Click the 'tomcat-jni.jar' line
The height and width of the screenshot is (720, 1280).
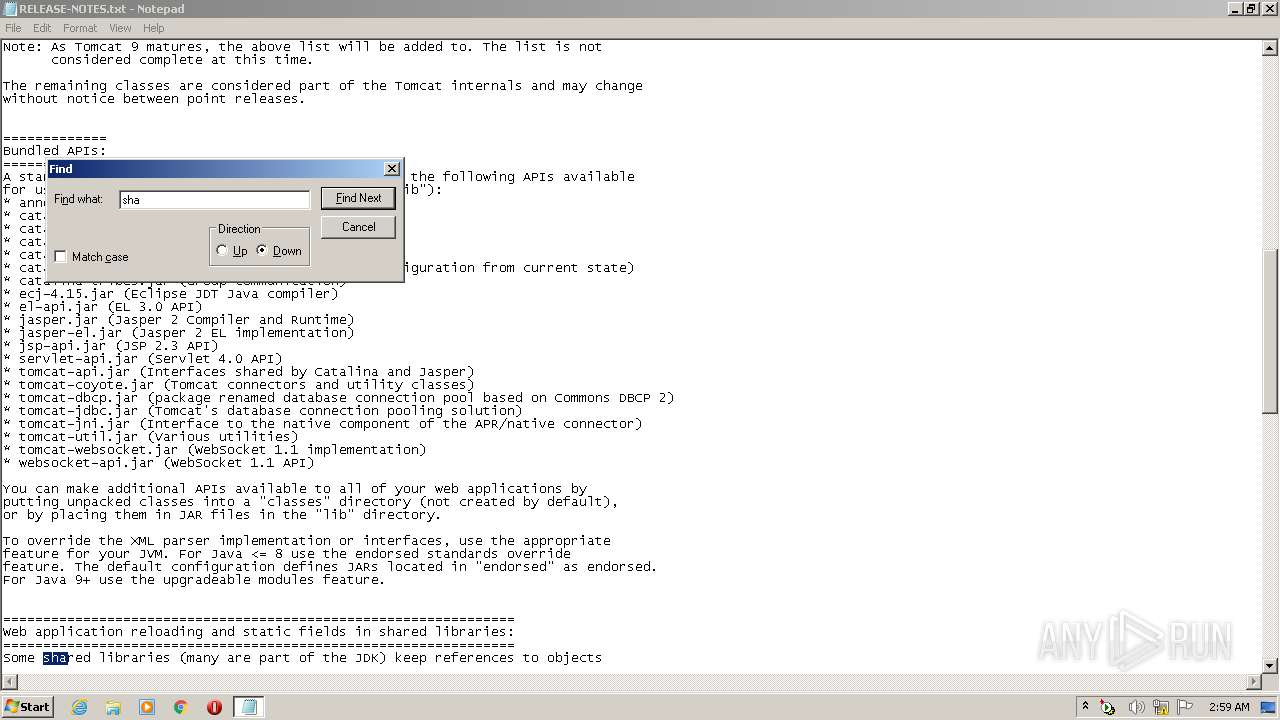tap(323, 424)
